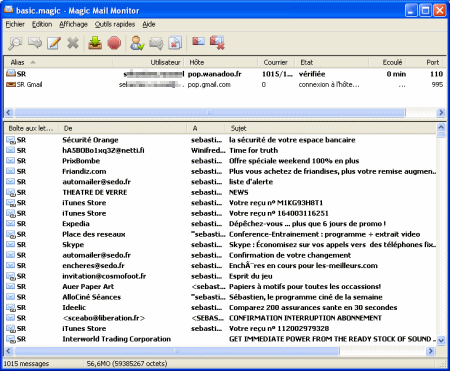Click the magnifier check mail icon
Screen dimensions: 450x371
[15, 43]
